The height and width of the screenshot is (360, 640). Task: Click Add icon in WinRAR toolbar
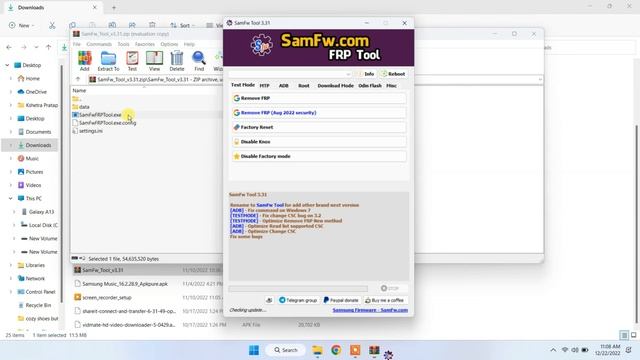point(84,61)
